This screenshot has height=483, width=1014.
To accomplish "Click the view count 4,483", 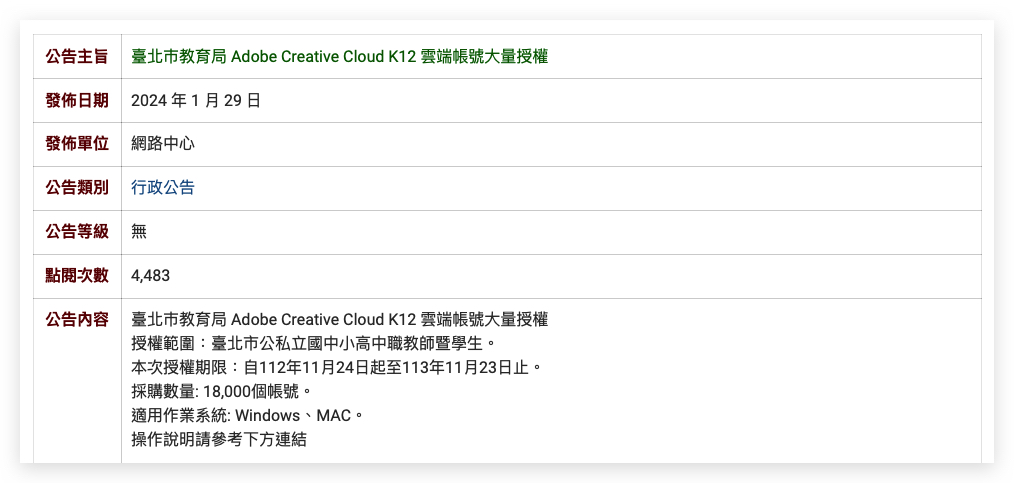I will tap(150, 276).
